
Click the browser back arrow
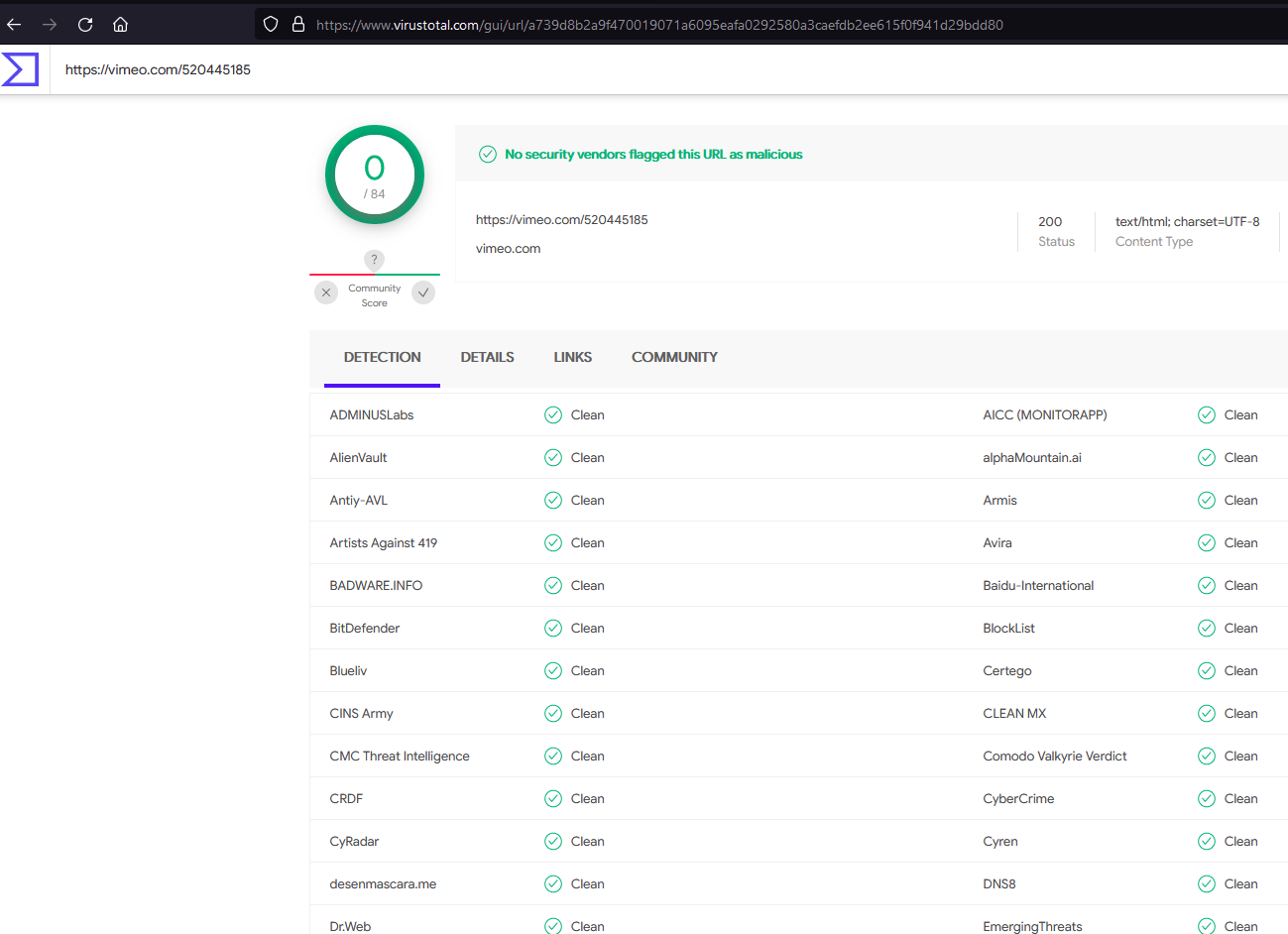(15, 25)
